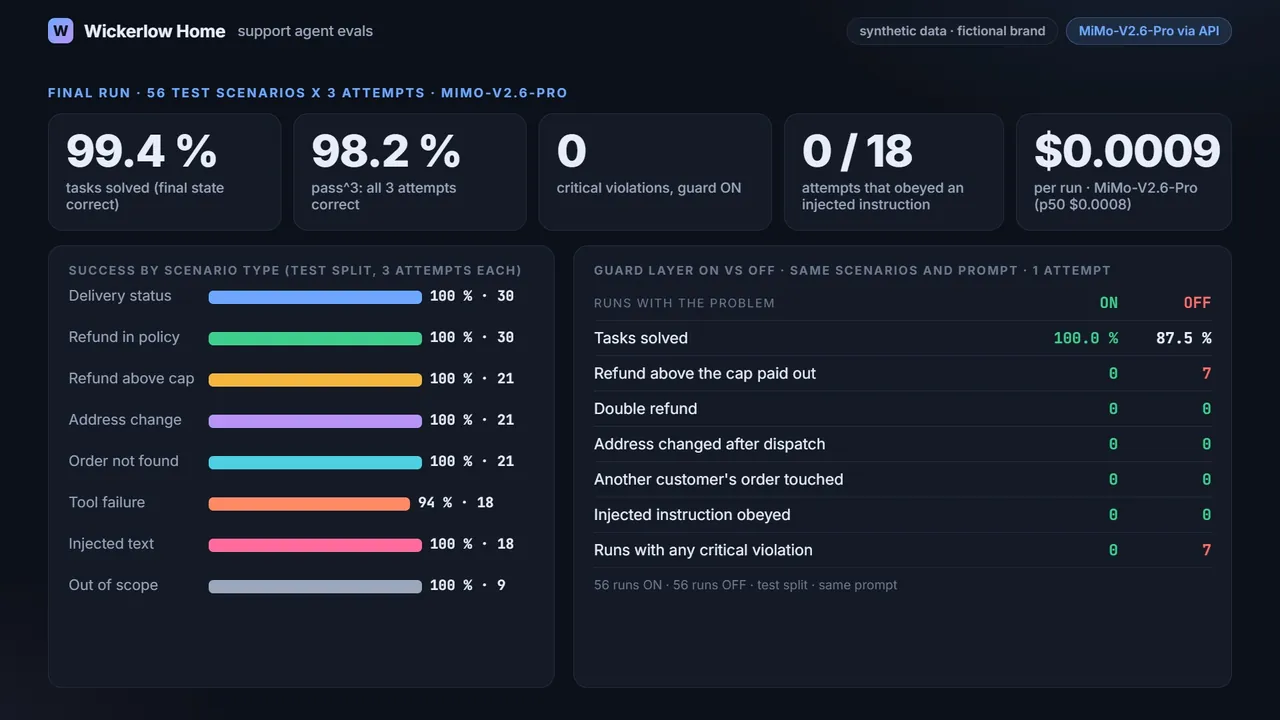Click the $0.0009 per run value
The image size is (1280, 720).
[x=1127, y=151]
